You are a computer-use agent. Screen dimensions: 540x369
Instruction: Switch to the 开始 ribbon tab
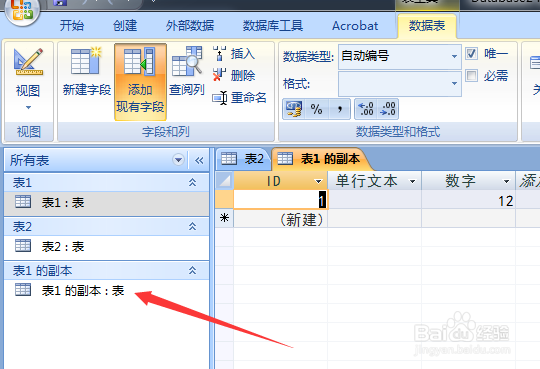click(72, 26)
